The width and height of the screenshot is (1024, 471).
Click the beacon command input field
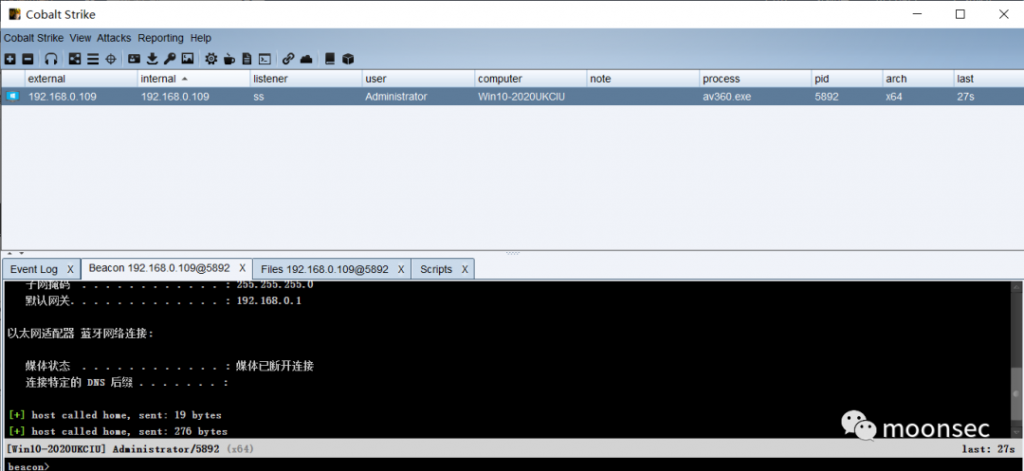point(500,465)
